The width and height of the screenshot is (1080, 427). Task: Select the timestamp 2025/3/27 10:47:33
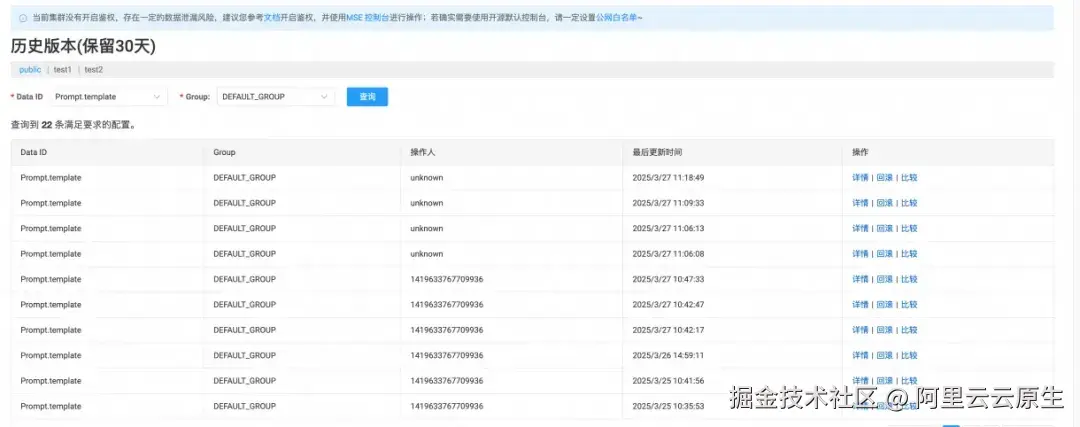point(668,279)
